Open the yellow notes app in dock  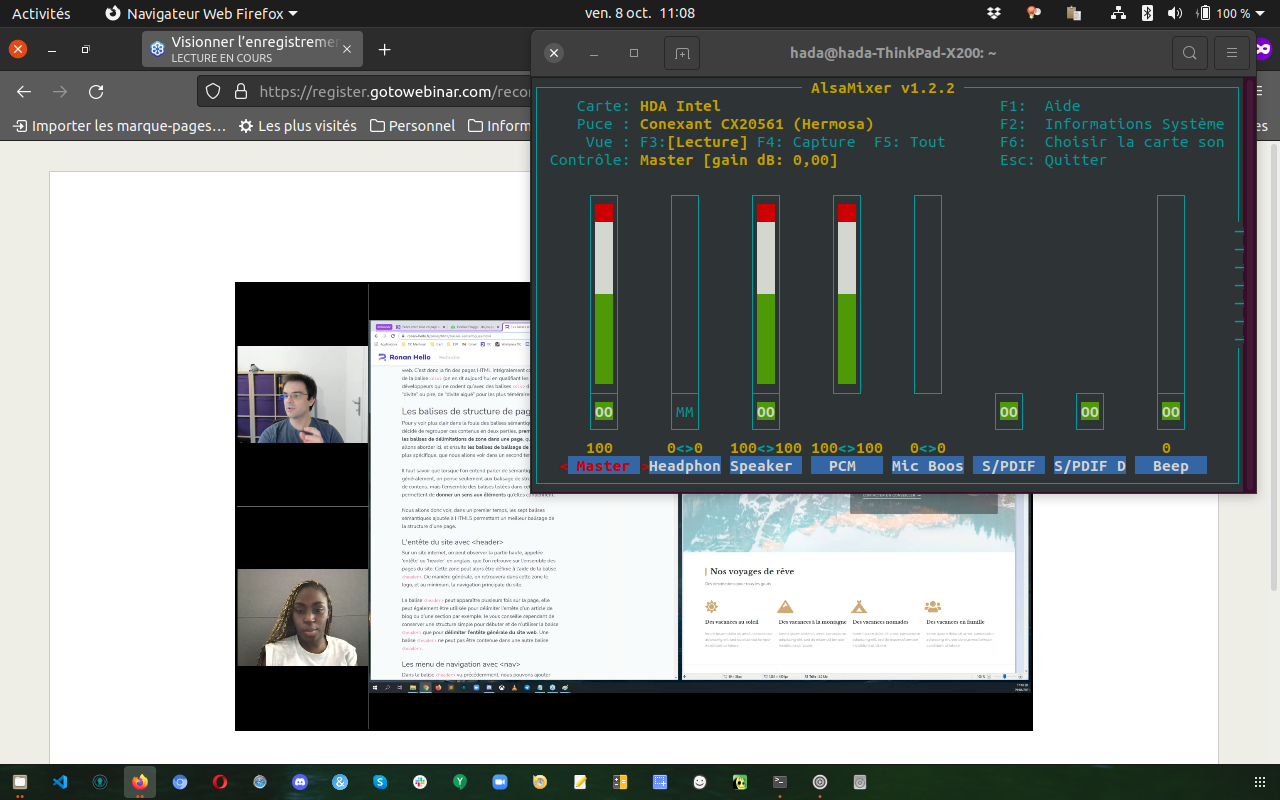(580, 782)
